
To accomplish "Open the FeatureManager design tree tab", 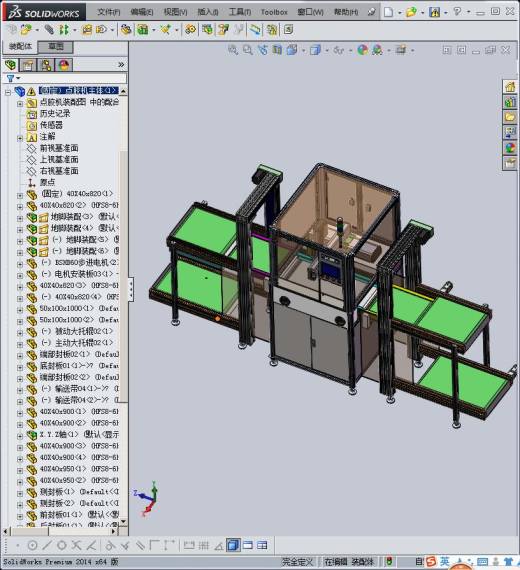I will [11, 65].
